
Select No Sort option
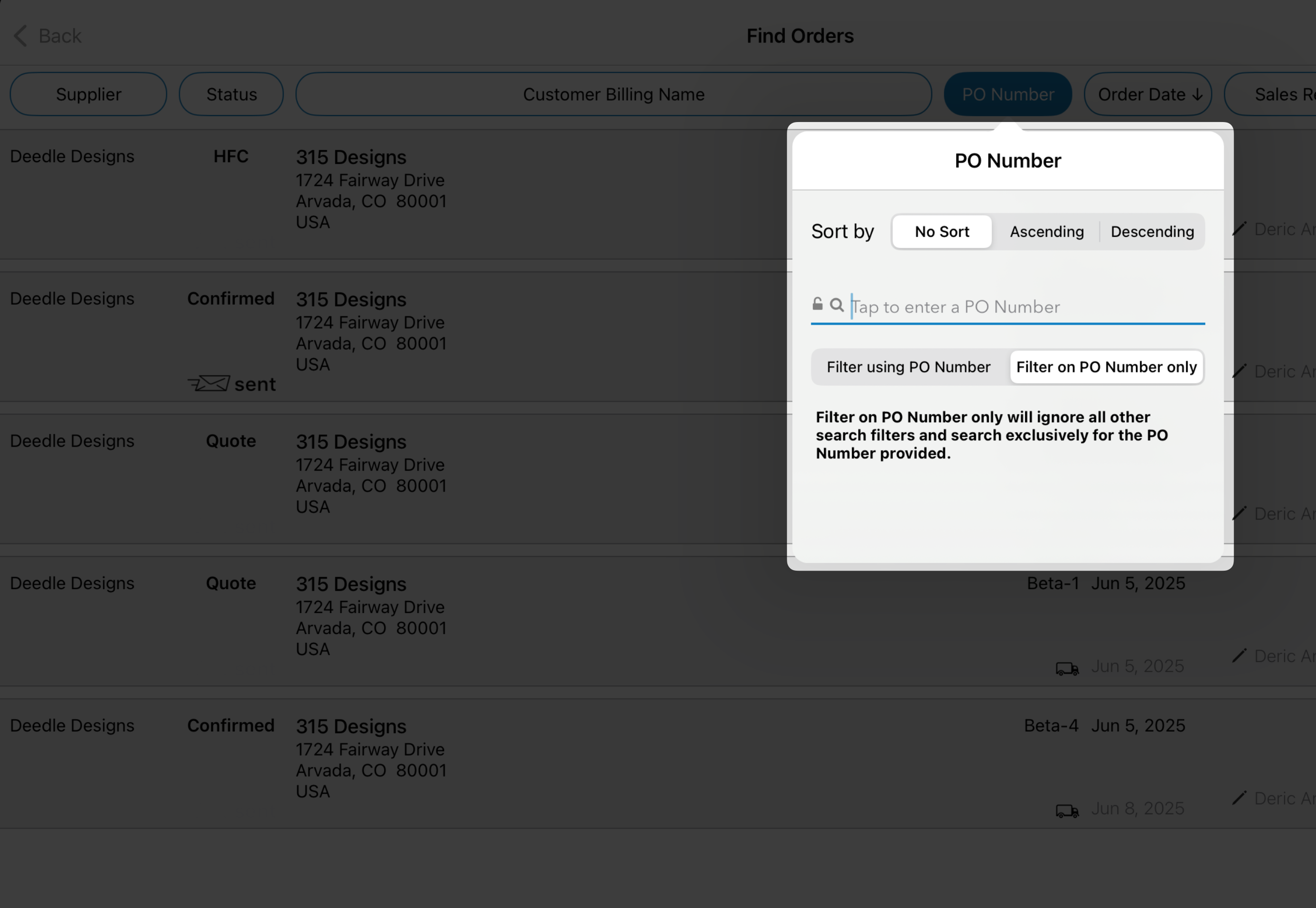[x=942, y=231]
